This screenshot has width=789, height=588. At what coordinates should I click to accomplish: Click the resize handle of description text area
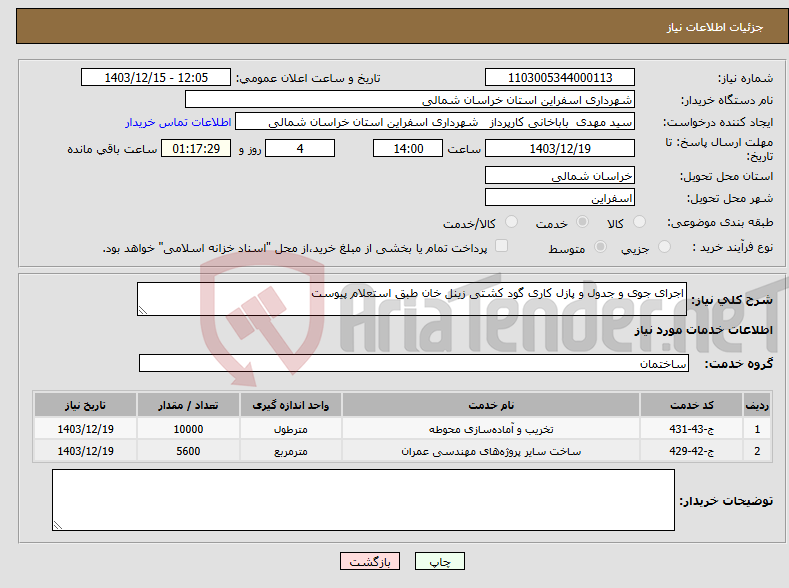point(143,310)
